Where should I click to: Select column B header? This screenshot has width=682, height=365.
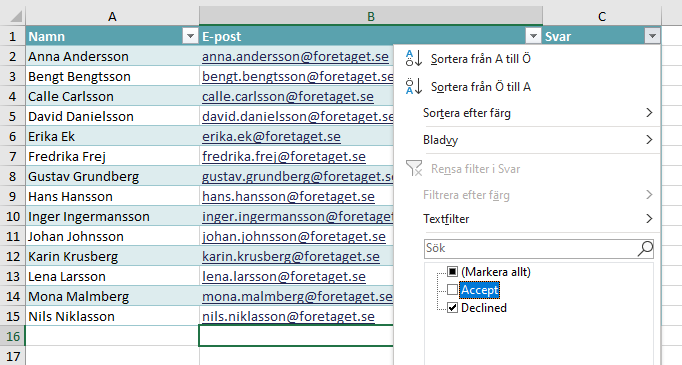pos(371,17)
